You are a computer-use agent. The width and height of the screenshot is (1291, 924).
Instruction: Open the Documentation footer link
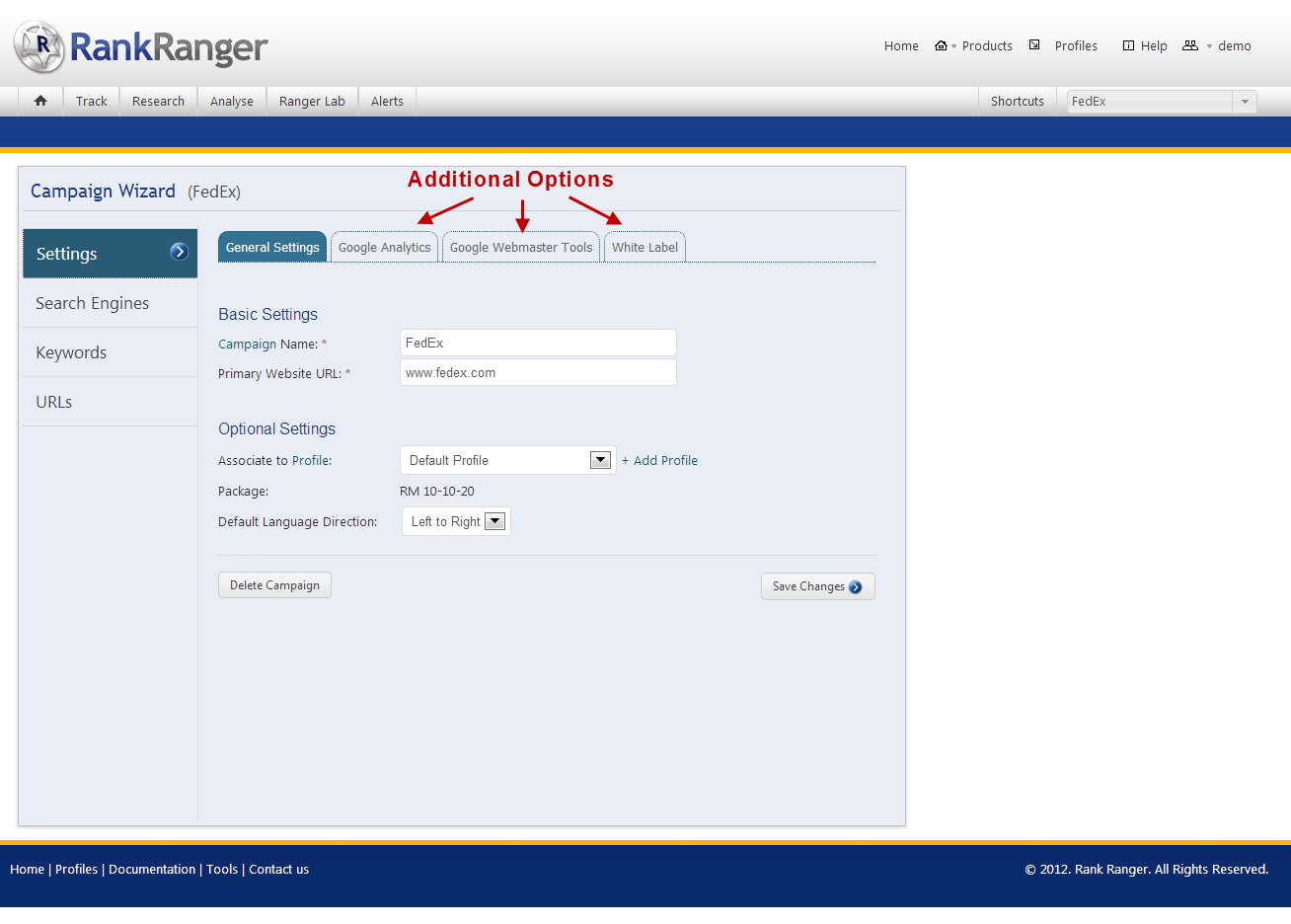(x=152, y=869)
